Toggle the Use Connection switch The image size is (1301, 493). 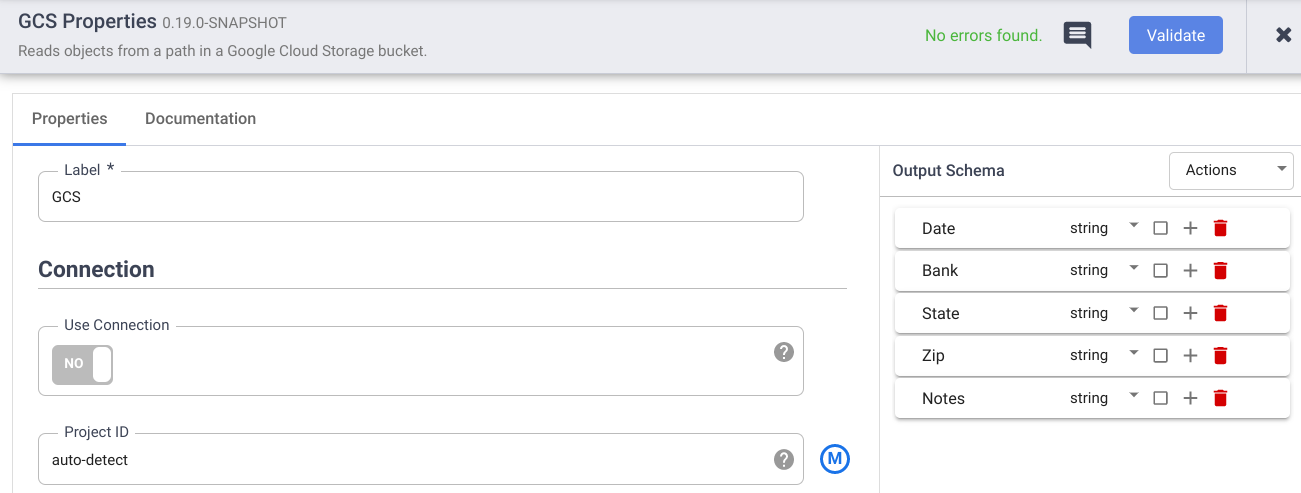(x=83, y=364)
